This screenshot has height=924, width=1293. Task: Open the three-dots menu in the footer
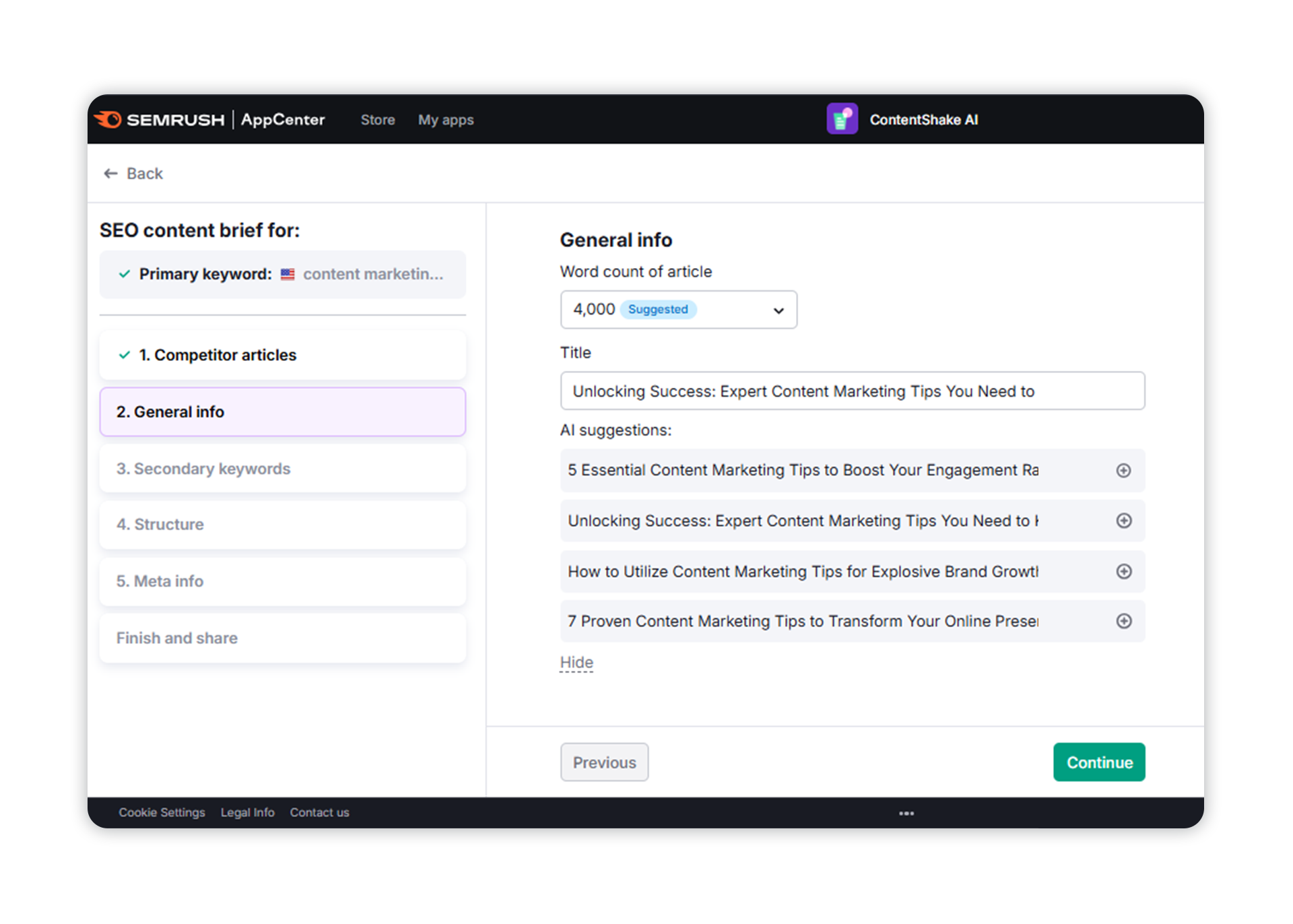906,813
